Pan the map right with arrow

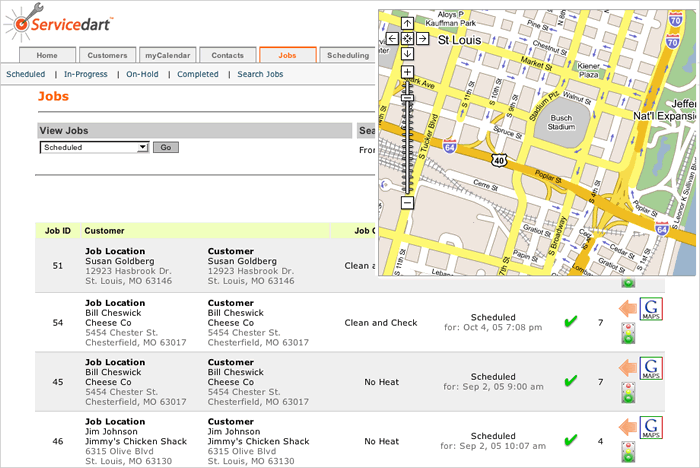423,39
